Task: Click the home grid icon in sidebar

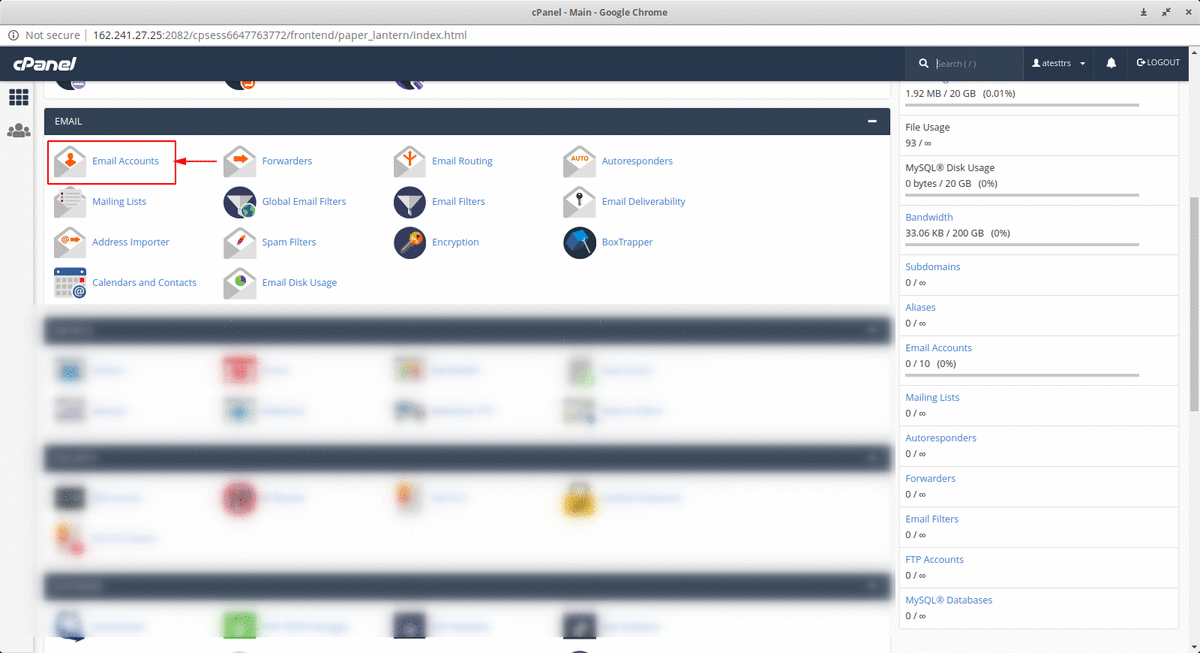Action: [x=18, y=98]
